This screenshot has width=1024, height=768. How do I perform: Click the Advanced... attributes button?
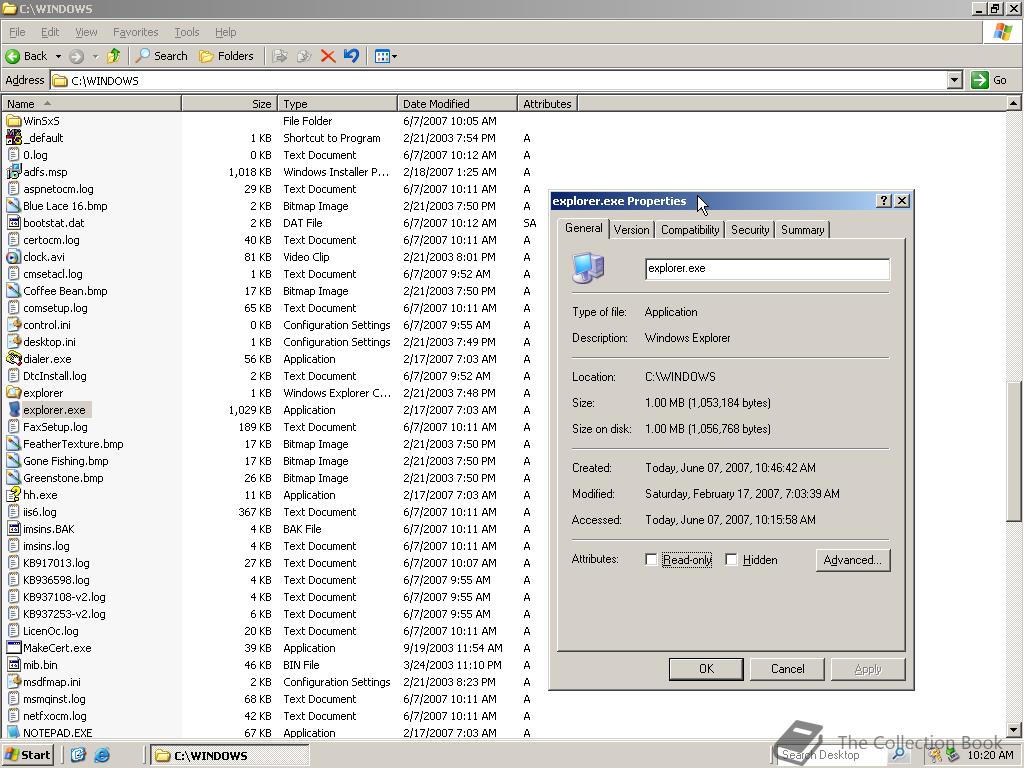[x=852, y=560]
